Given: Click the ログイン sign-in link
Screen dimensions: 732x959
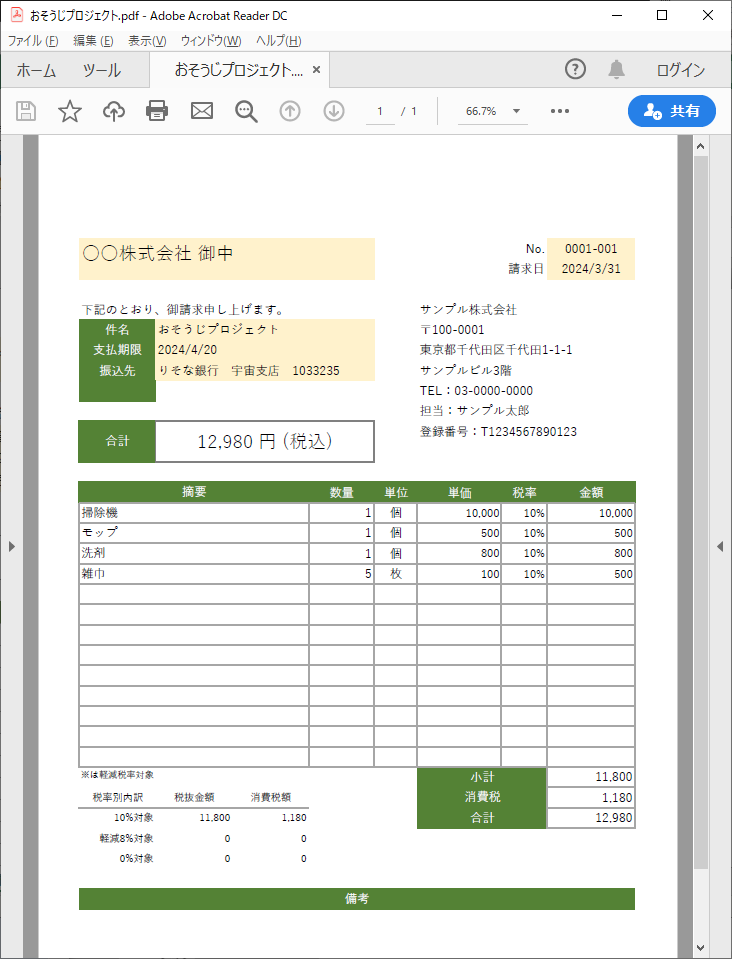Looking at the screenshot, I should [681, 70].
